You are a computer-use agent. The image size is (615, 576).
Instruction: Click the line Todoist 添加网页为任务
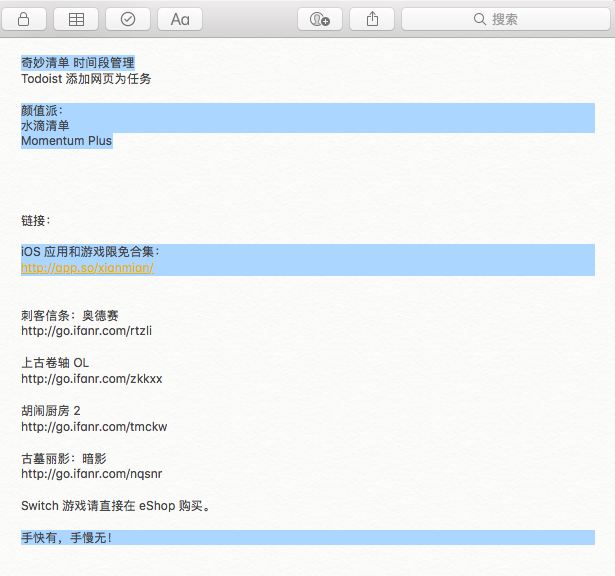point(86,79)
